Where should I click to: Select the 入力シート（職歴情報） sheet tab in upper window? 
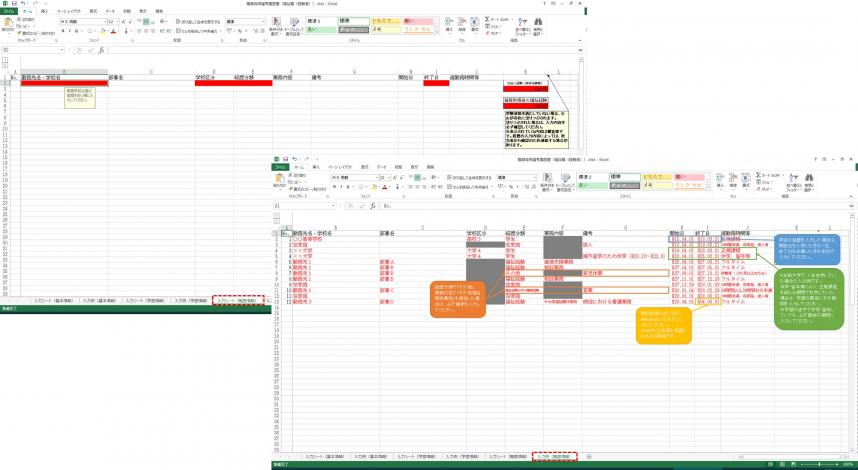240,299
